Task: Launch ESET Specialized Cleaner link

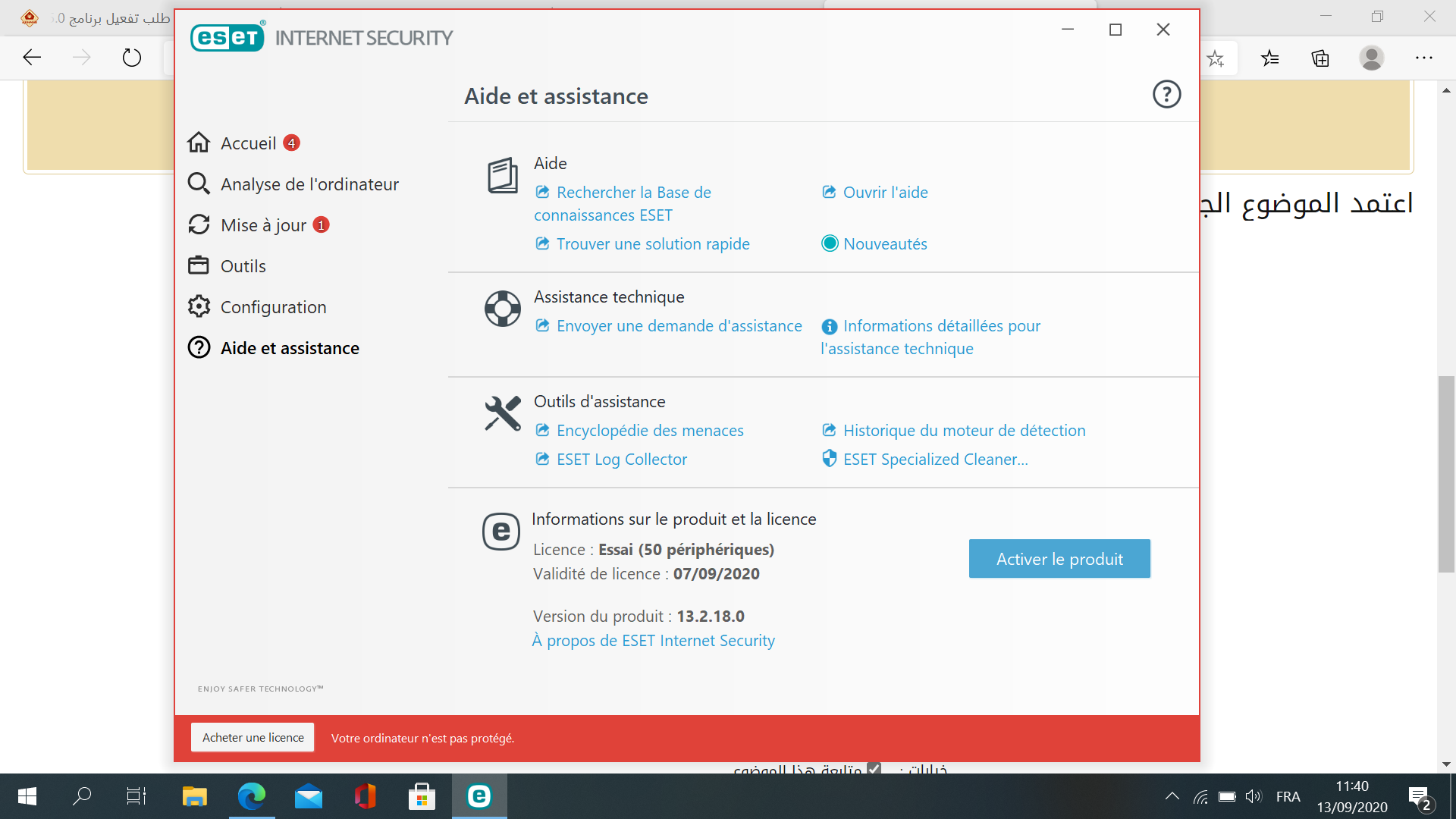Action: 925,460
